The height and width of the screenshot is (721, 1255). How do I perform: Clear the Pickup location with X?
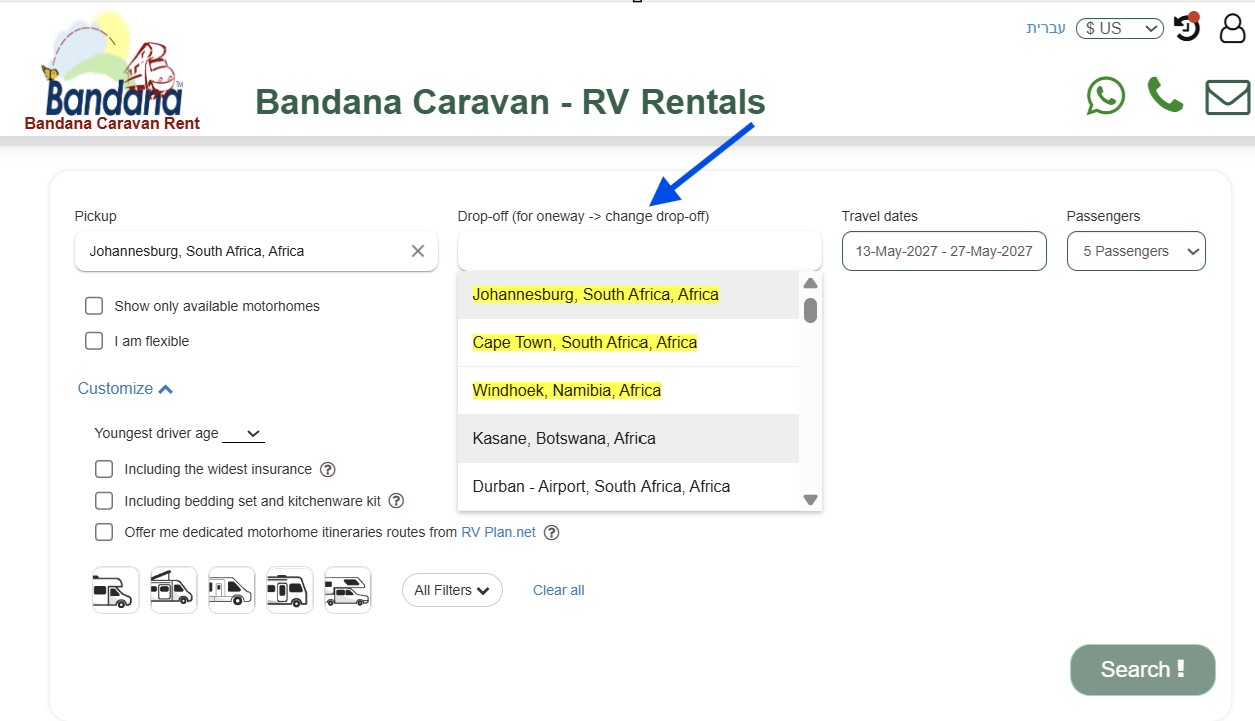pos(418,251)
